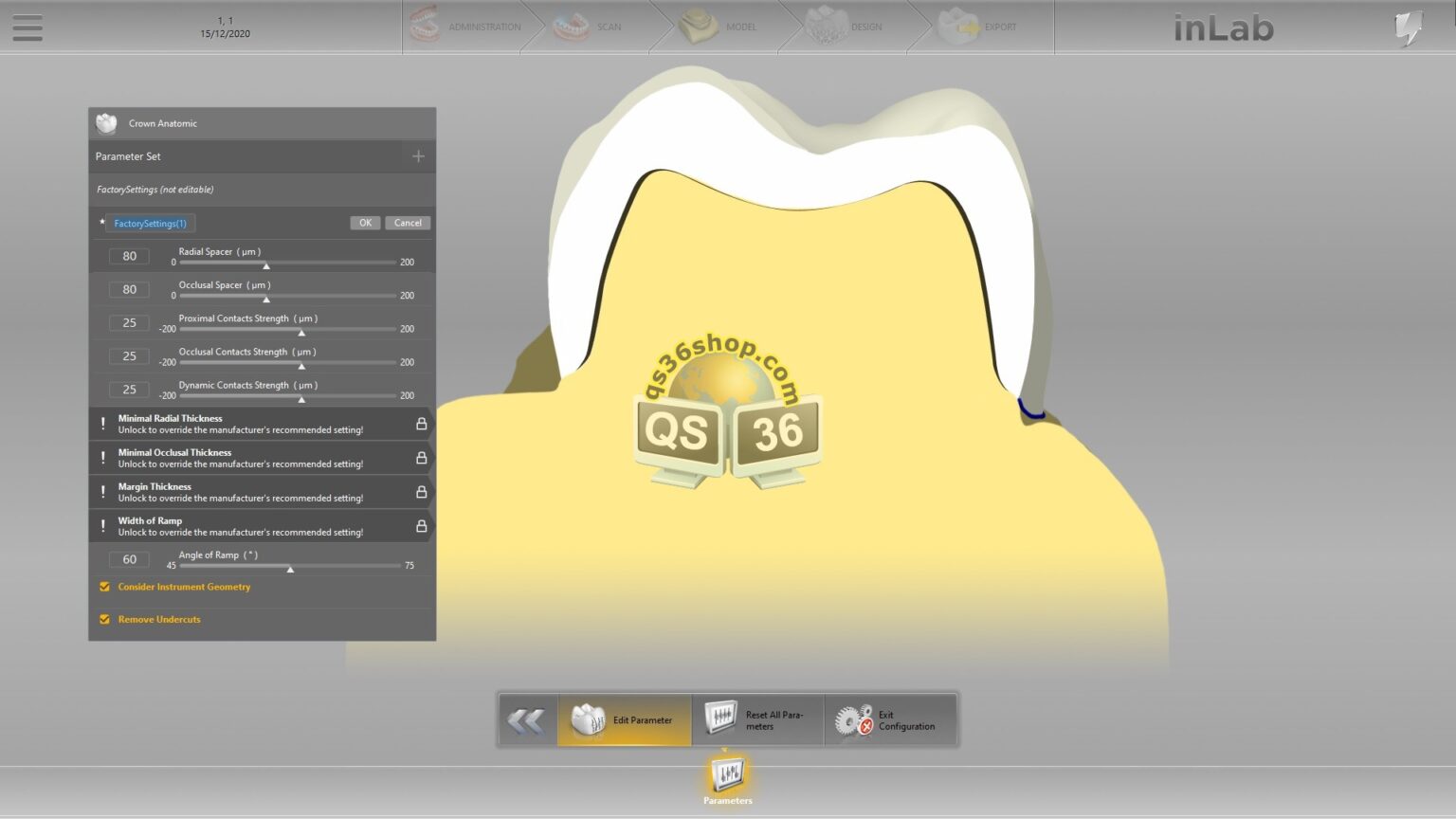This screenshot has height=819, width=1456.
Task: Select FactorySettings (not editable) entry
Action: (263, 190)
